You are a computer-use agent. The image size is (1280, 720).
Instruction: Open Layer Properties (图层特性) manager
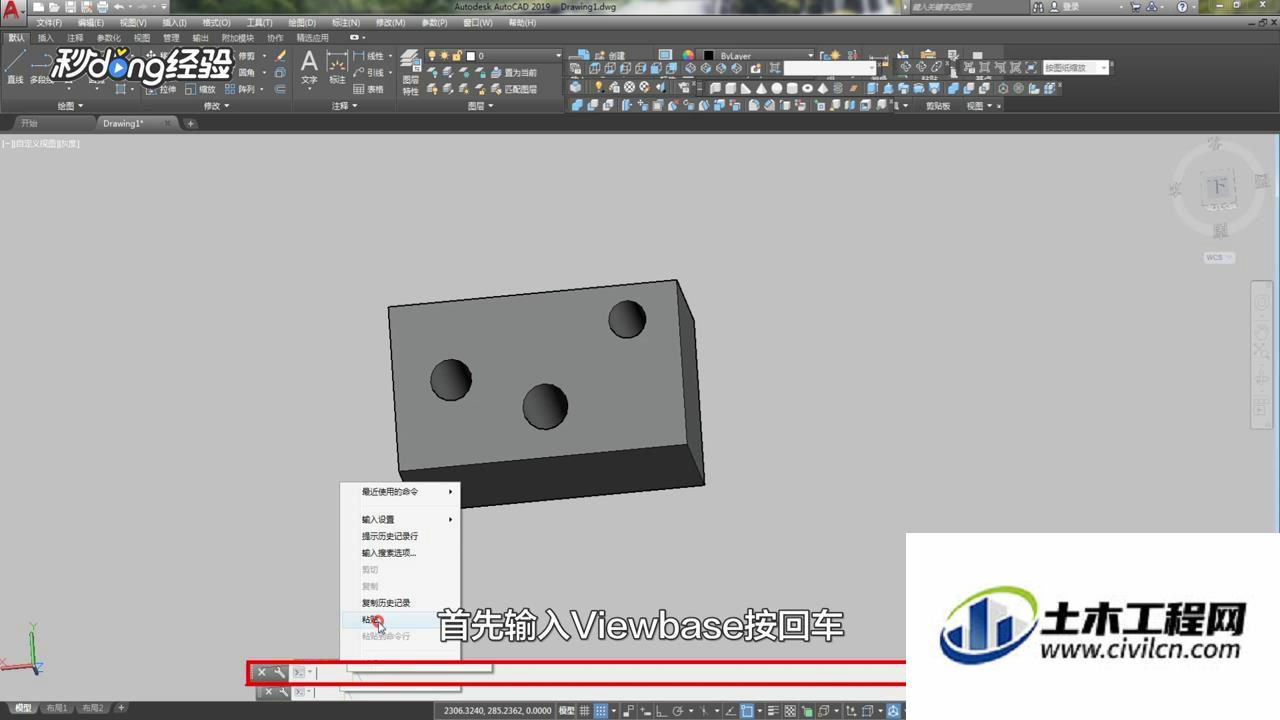point(410,72)
